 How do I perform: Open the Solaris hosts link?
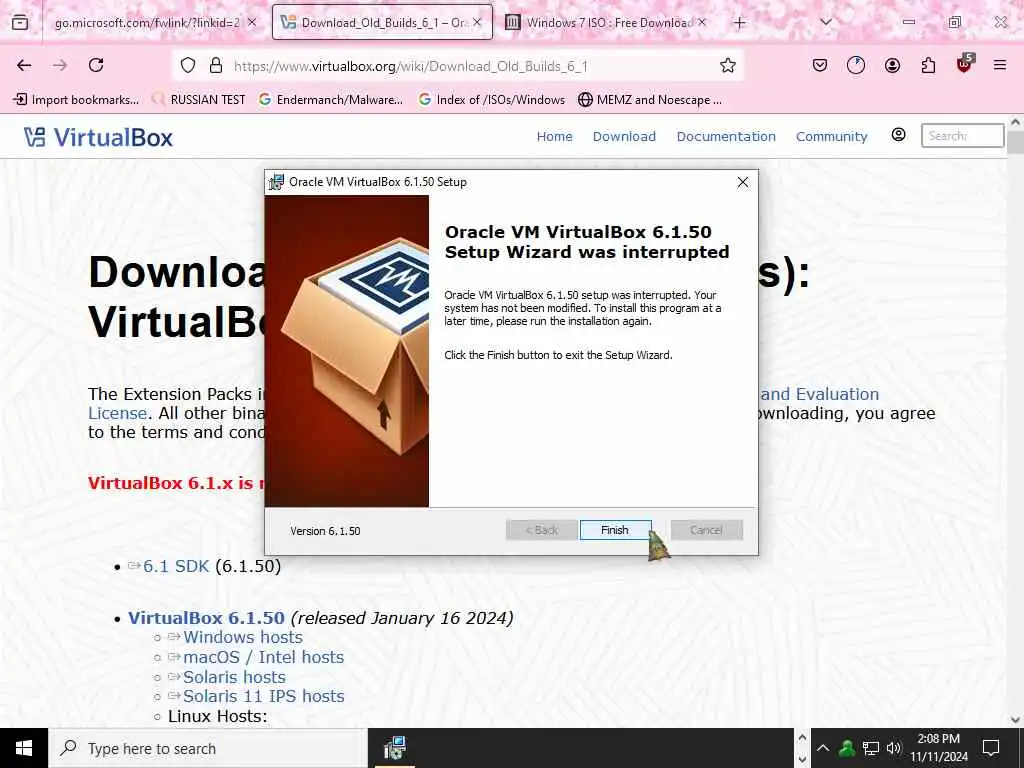tap(234, 677)
